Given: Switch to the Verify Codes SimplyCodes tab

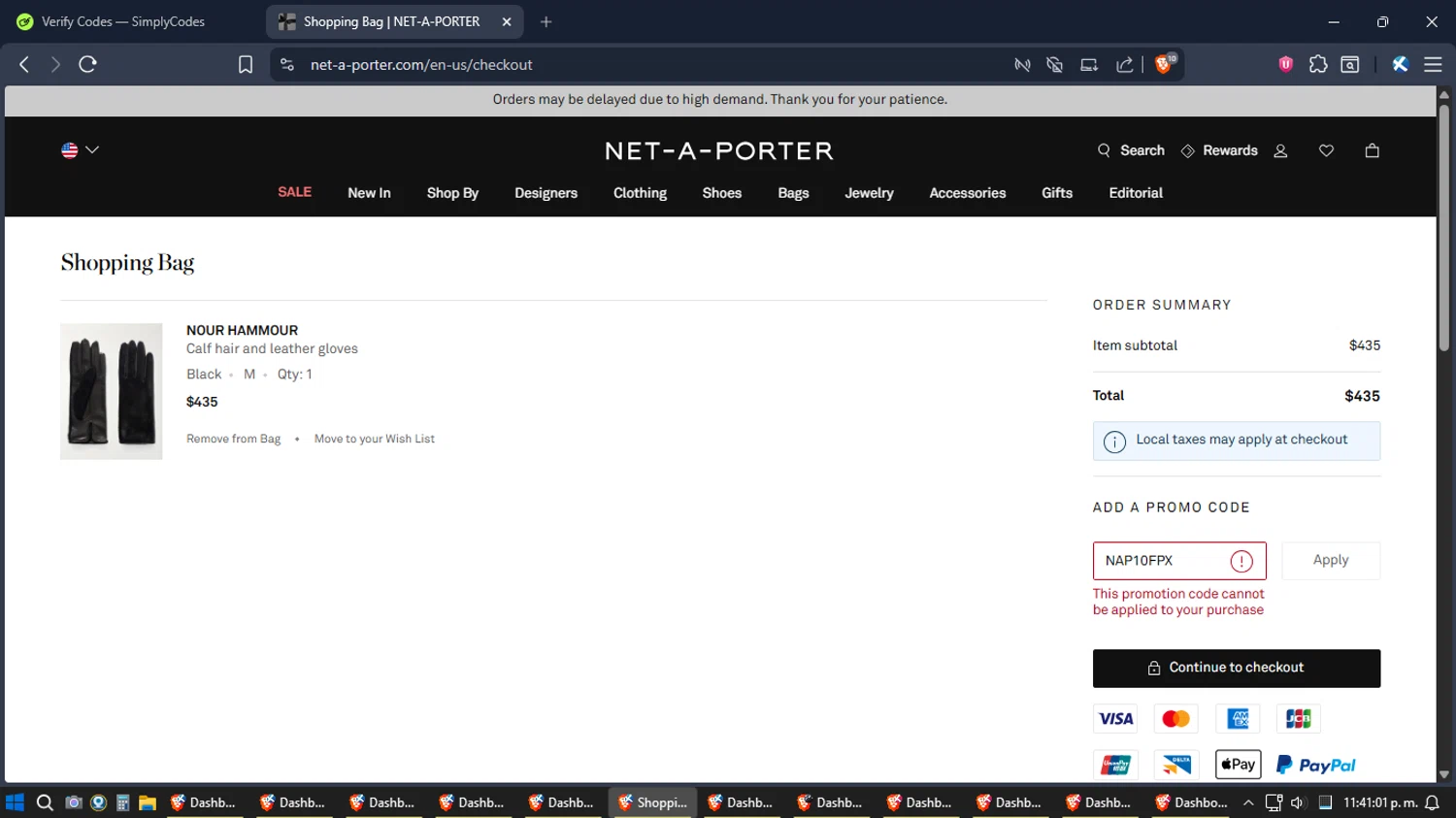Looking at the screenshot, I should click(x=123, y=21).
